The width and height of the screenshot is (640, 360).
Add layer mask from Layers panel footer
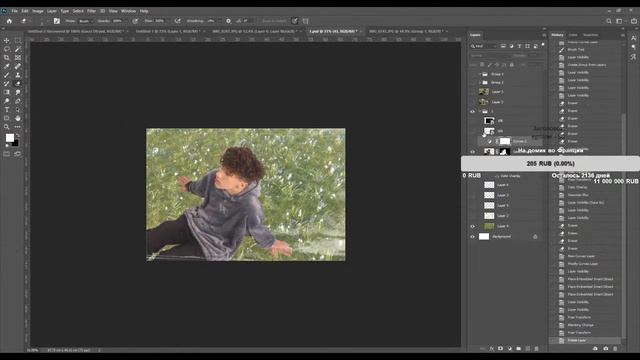tap(500, 349)
